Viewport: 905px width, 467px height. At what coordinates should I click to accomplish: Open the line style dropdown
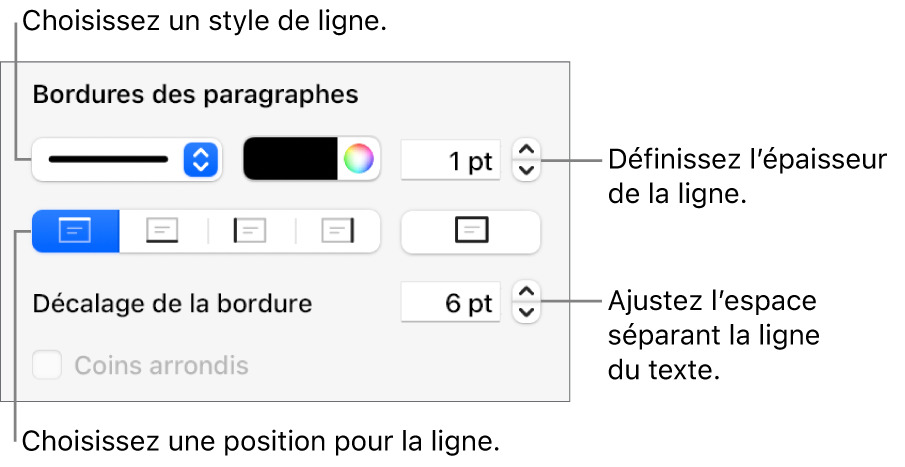point(110,159)
